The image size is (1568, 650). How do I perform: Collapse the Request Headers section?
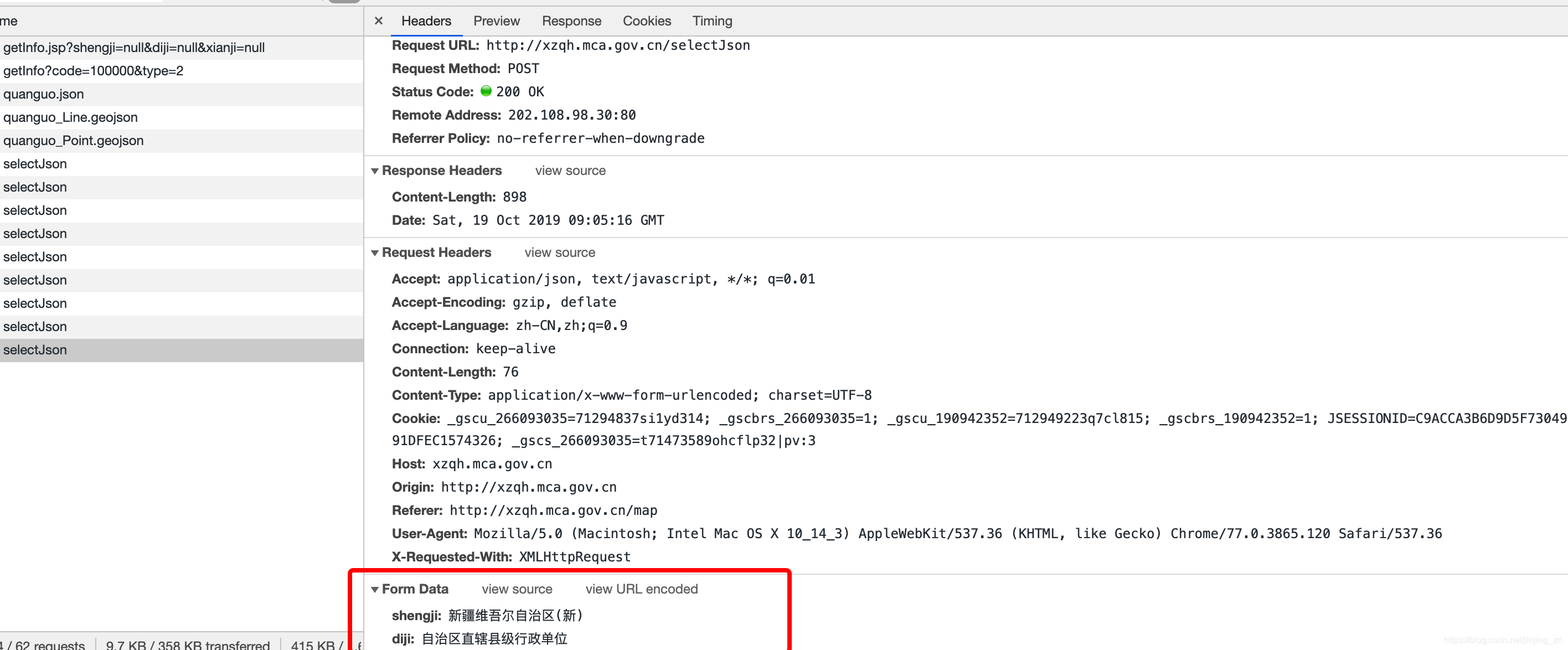pyautogui.click(x=375, y=252)
